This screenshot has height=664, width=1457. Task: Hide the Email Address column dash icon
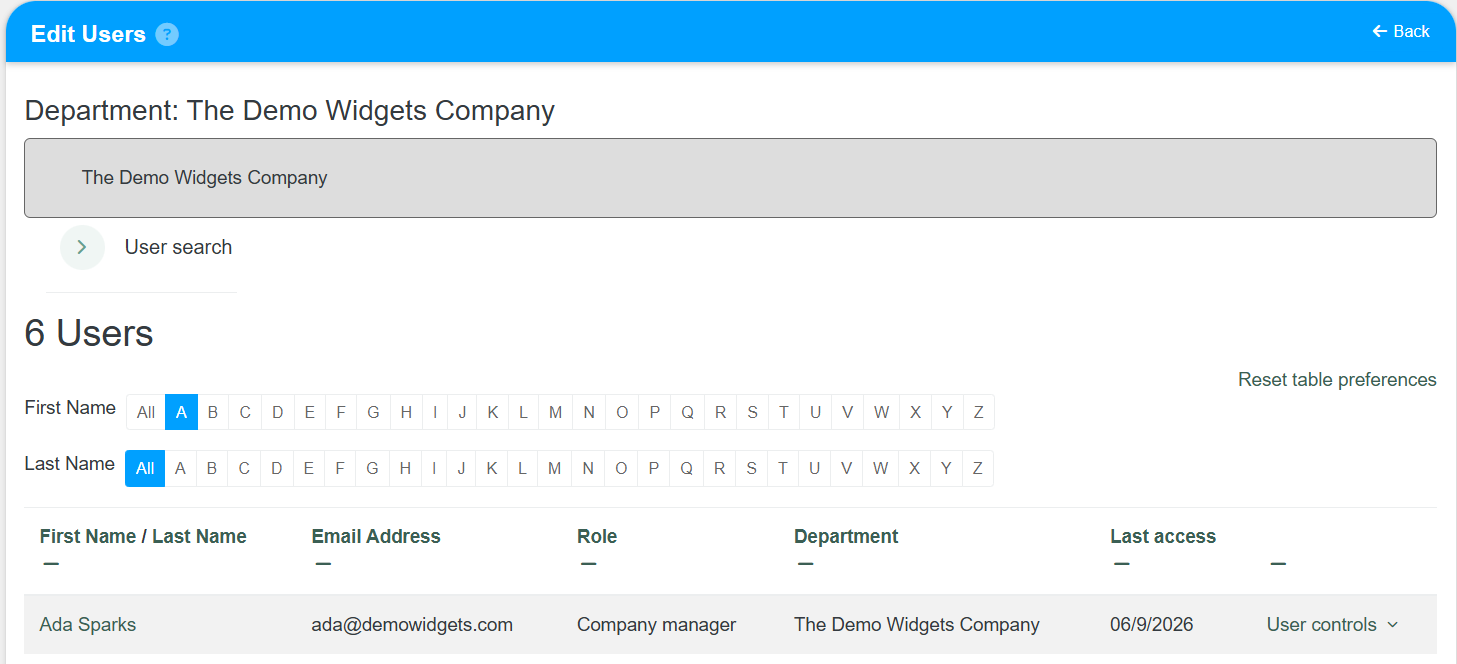coord(323,564)
